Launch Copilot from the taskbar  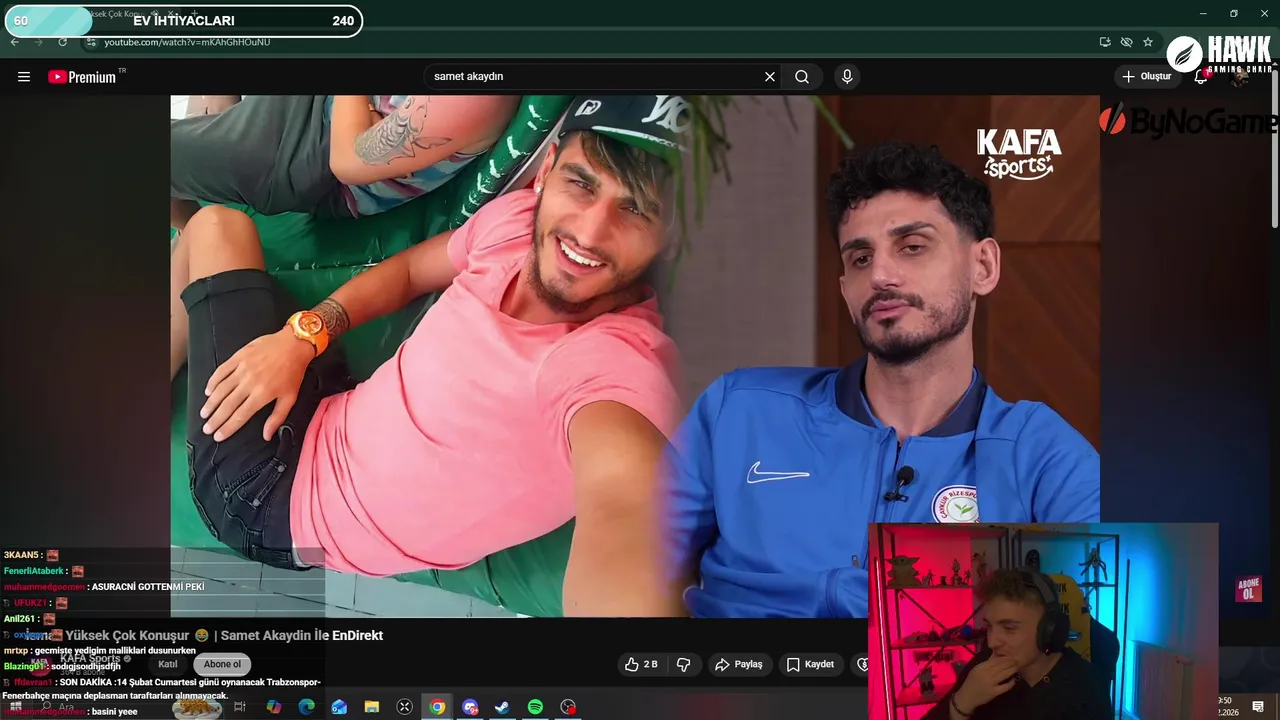(x=274, y=707)
